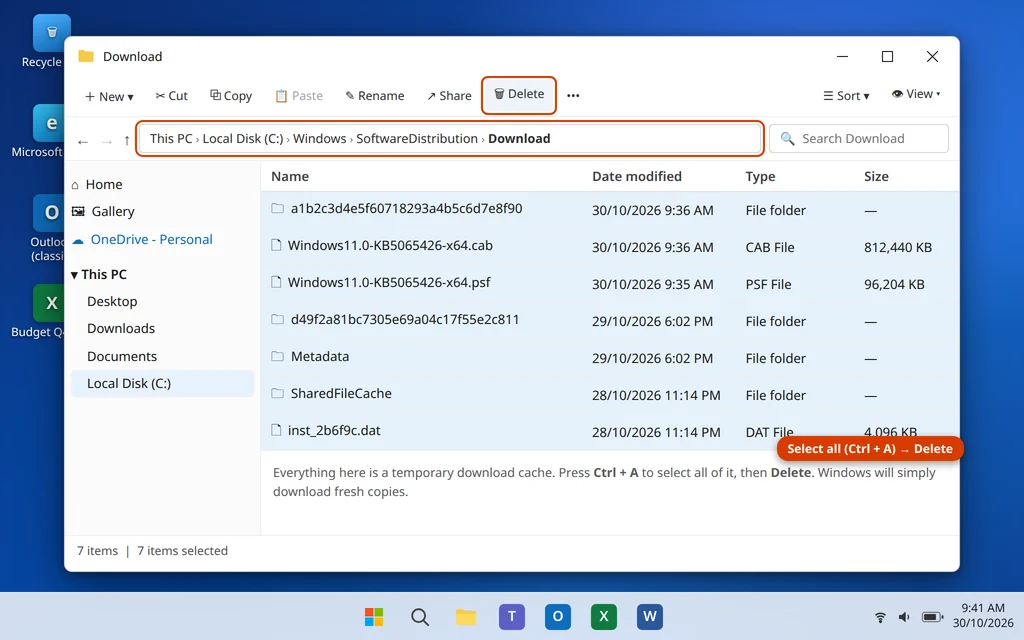Go up one folder level

[127, 140]
